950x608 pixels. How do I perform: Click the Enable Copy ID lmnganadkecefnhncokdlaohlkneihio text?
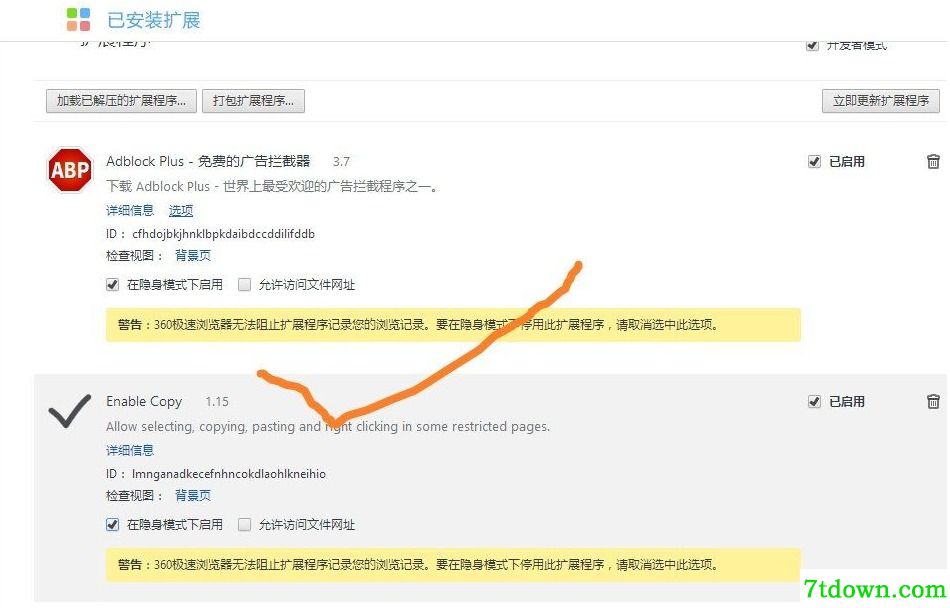[x=229, y=474]
